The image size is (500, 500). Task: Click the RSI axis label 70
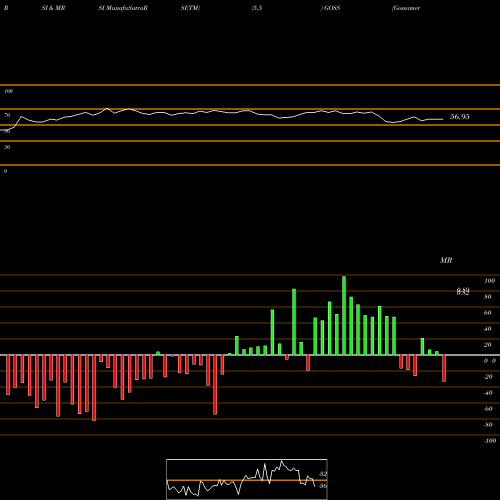(7, 115)
